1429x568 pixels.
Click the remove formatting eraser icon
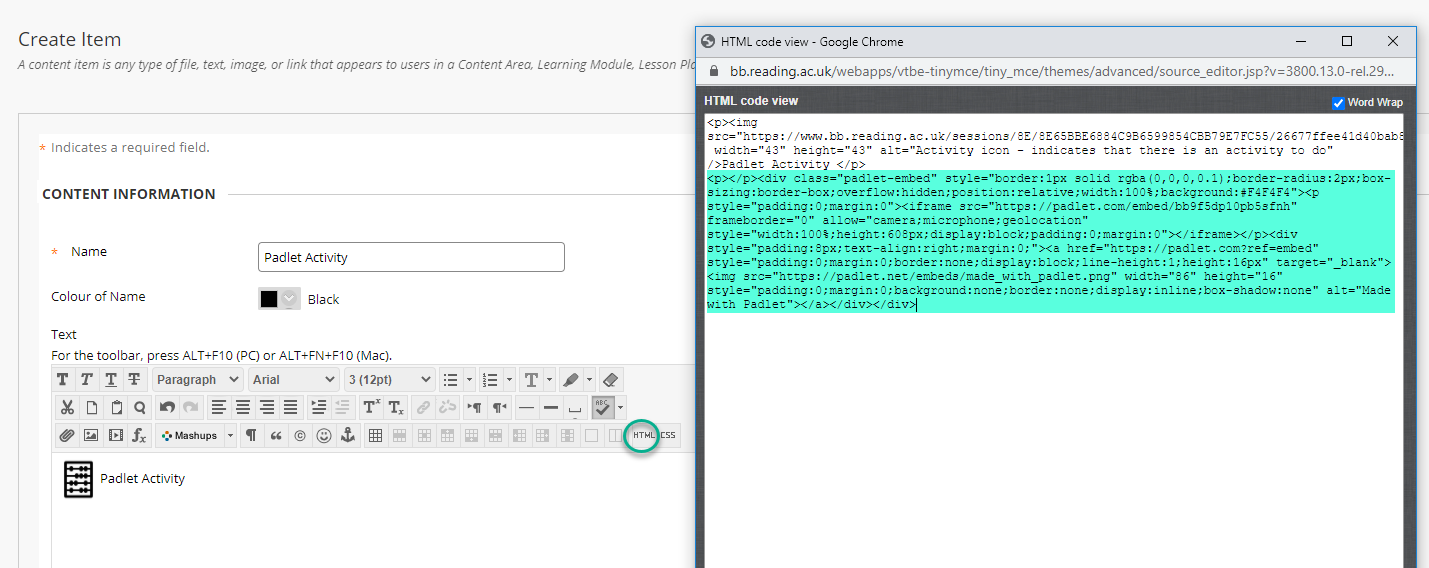pyautogui.click(x=611, y=380)
